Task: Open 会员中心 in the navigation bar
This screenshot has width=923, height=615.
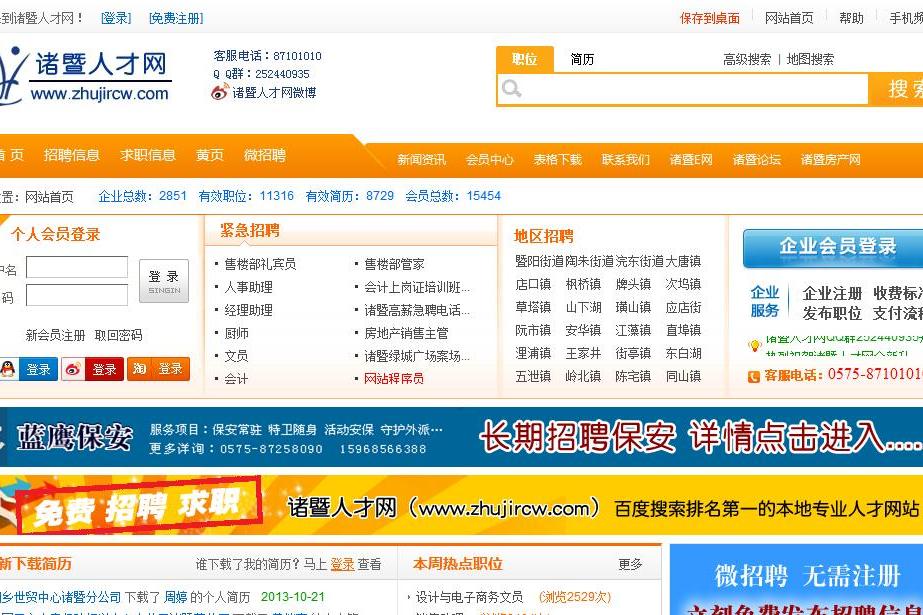Action: coord(489,159)
